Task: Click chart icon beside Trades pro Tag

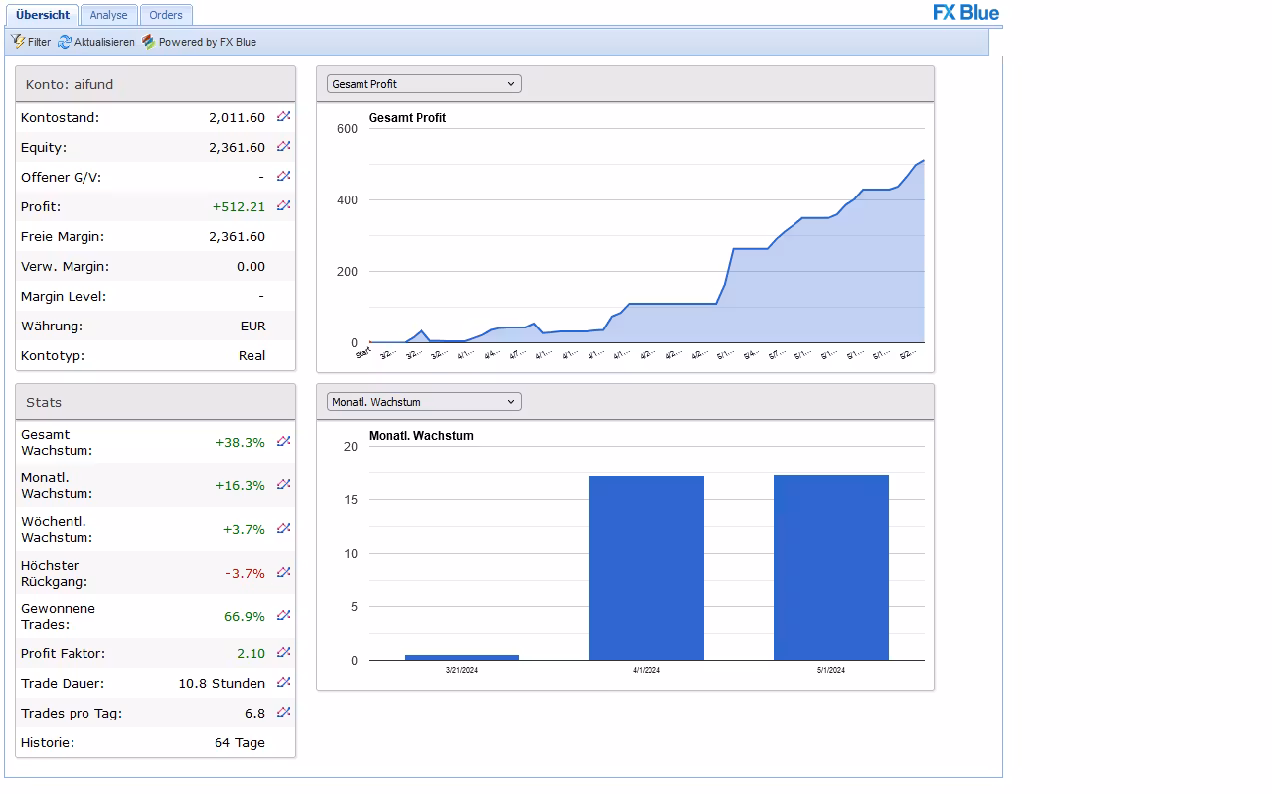Action: tap(284, 713)
